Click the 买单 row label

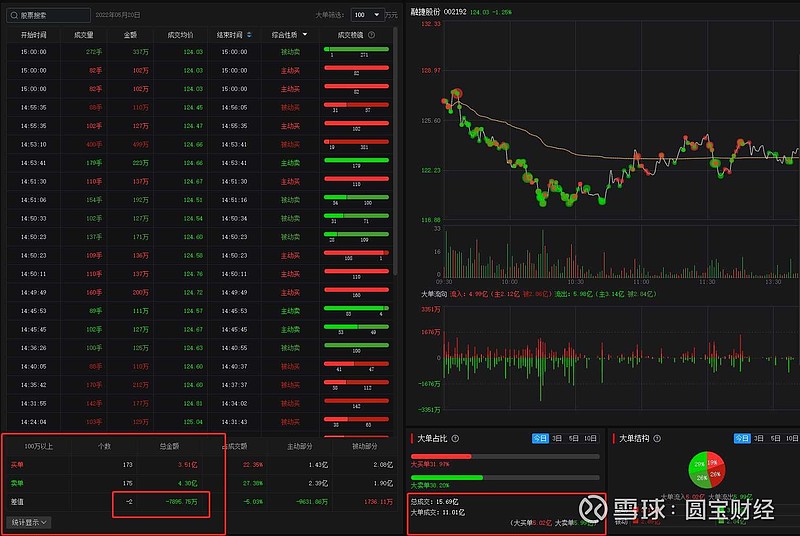(17, 465)
